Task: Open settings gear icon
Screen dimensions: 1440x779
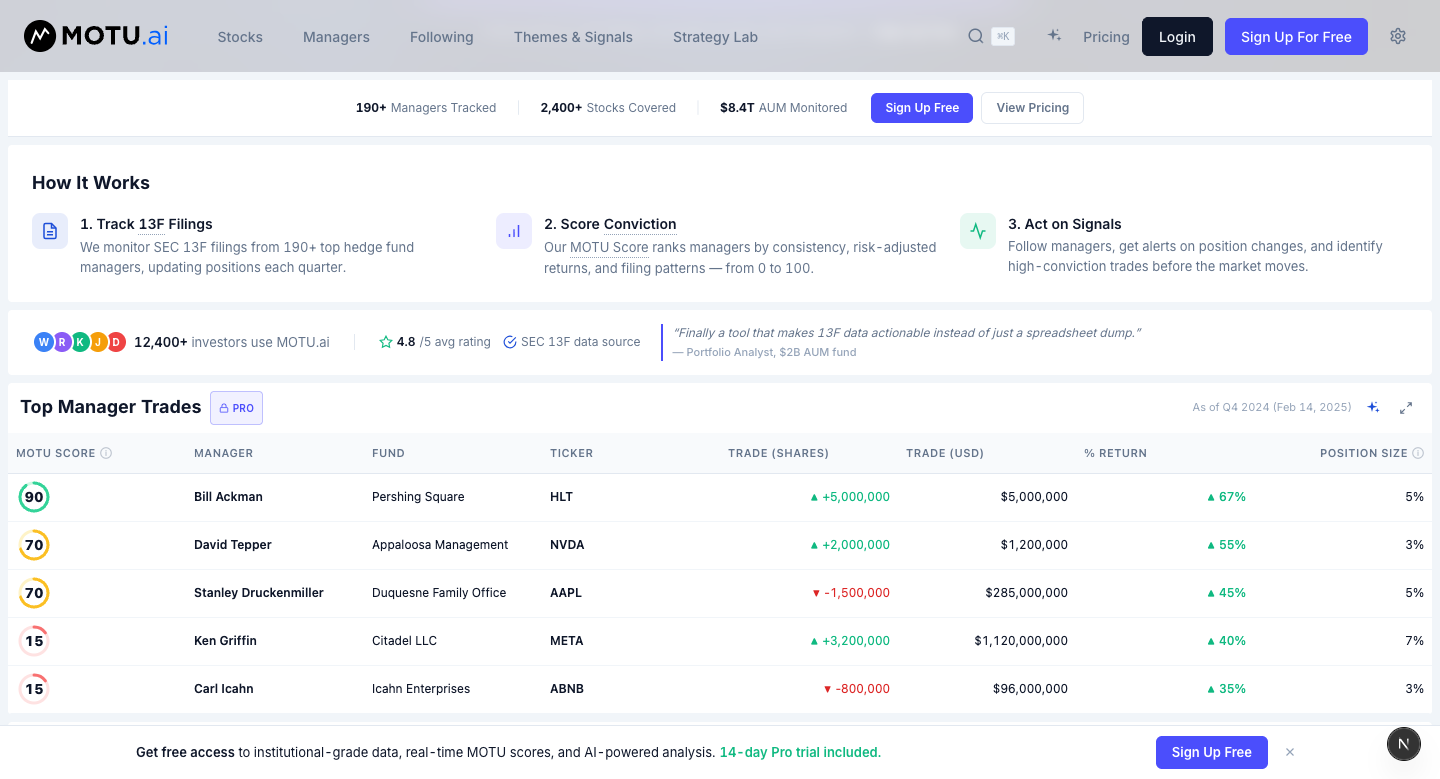Action: (1398, 36)
